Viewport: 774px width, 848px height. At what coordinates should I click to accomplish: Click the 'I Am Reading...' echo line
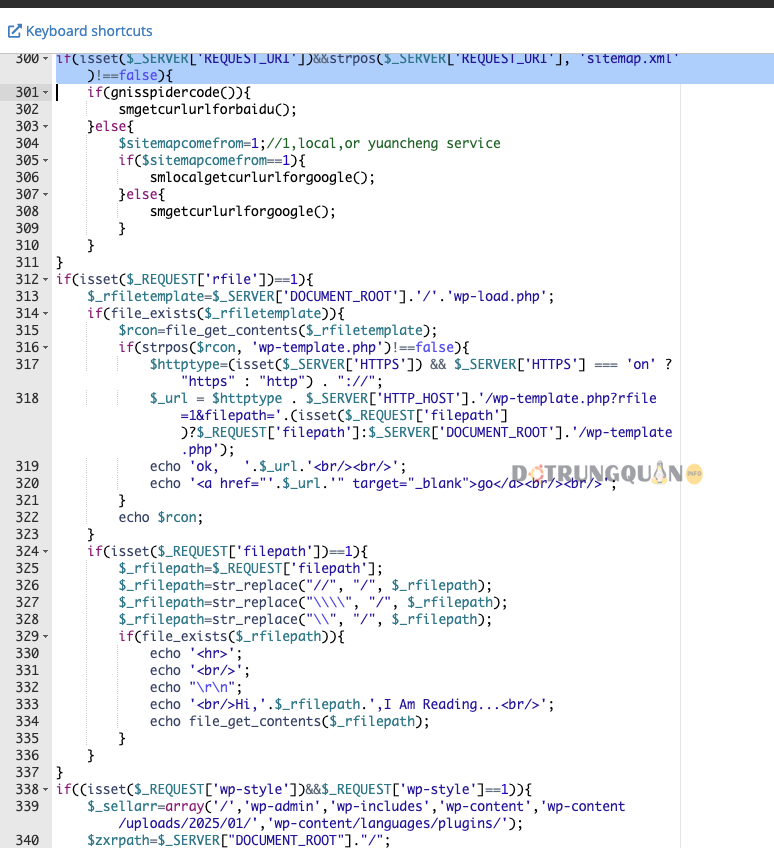tap(352, 705)
